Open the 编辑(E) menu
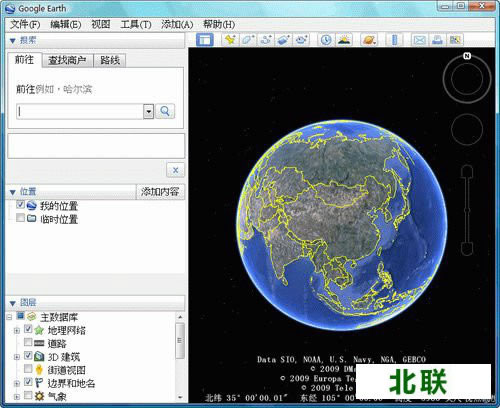The image size is (500, 408). (x=66, y=24)
